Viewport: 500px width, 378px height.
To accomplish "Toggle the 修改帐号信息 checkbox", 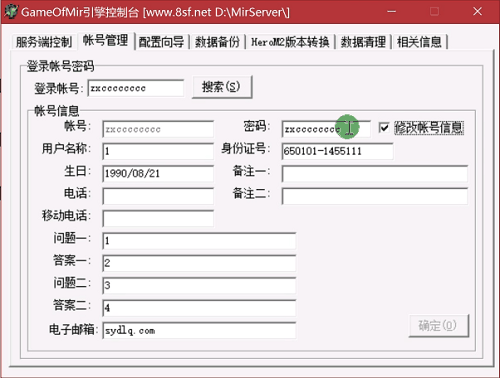I will click(x=384, y=128).
